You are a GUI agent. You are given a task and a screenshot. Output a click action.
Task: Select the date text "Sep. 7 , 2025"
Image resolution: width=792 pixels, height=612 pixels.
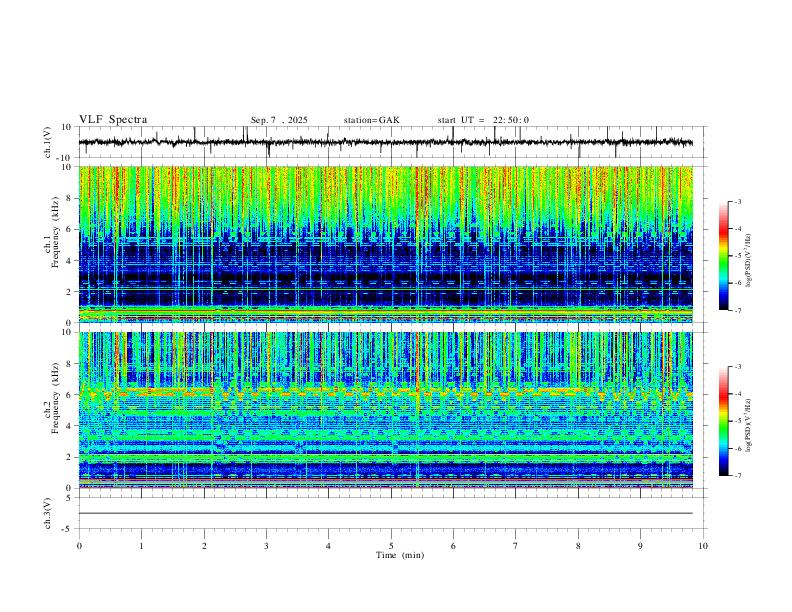pos(279,120)
